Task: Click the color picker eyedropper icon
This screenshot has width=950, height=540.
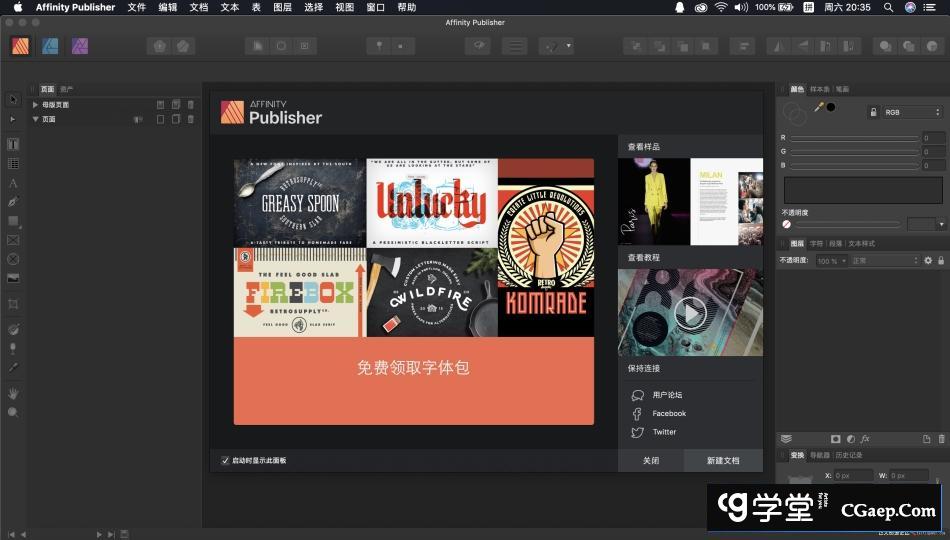Action: [819, 107]
